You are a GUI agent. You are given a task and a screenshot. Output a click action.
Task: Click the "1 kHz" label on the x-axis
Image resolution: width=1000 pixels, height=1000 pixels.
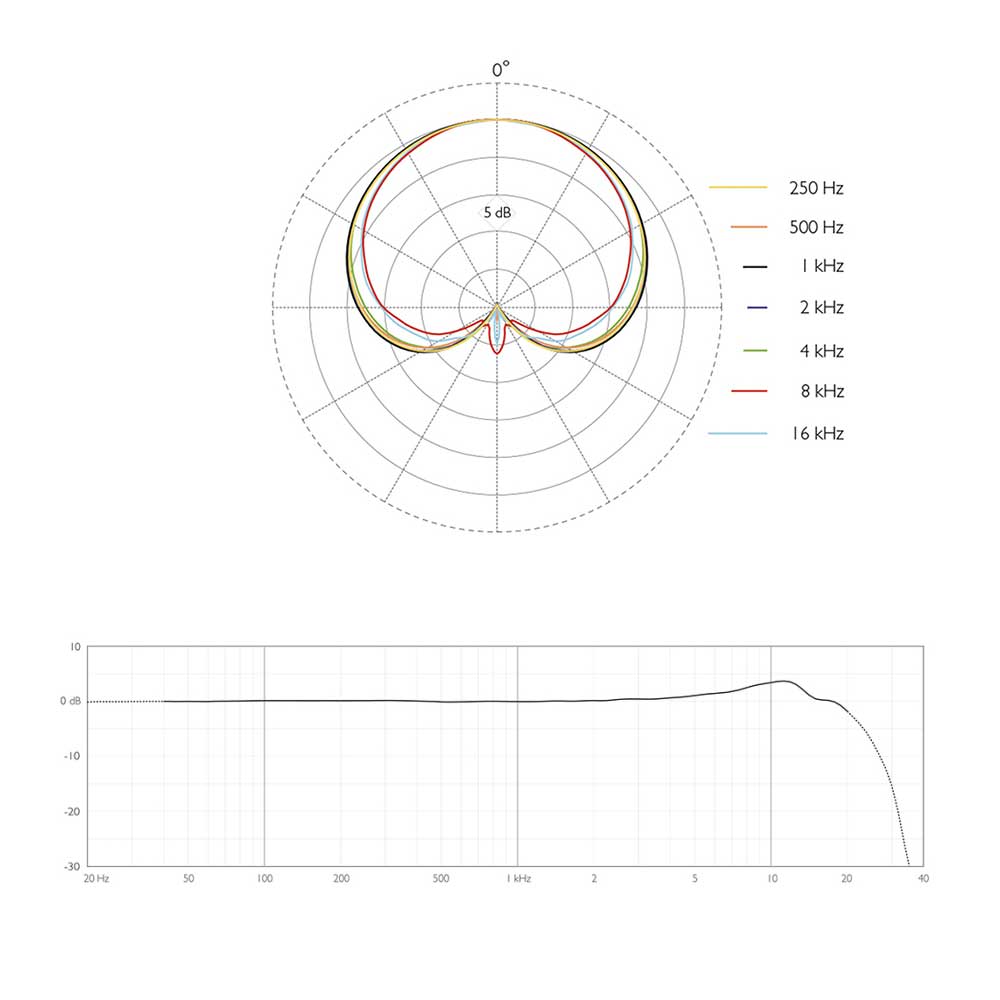(517, 878)
